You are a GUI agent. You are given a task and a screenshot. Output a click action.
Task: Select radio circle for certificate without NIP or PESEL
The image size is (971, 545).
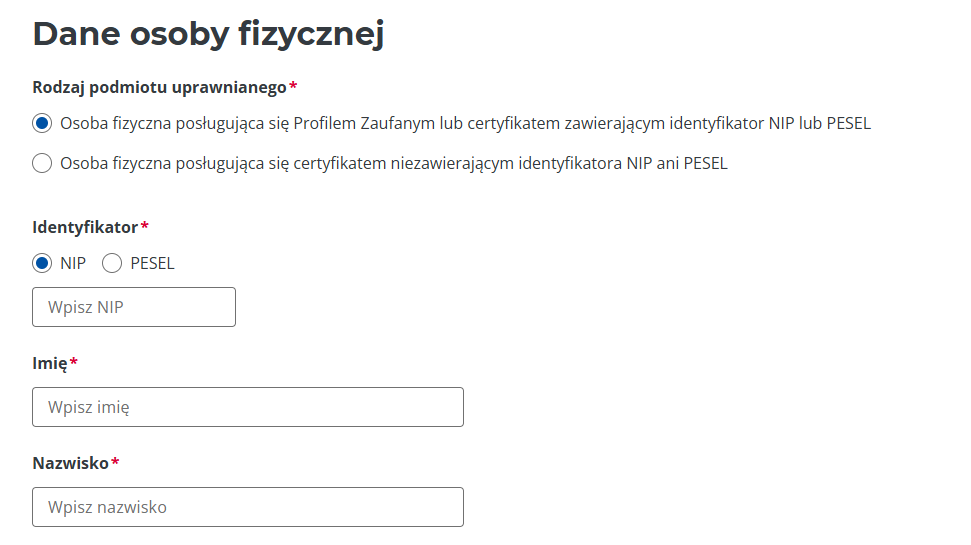click(x=42, y=163)
